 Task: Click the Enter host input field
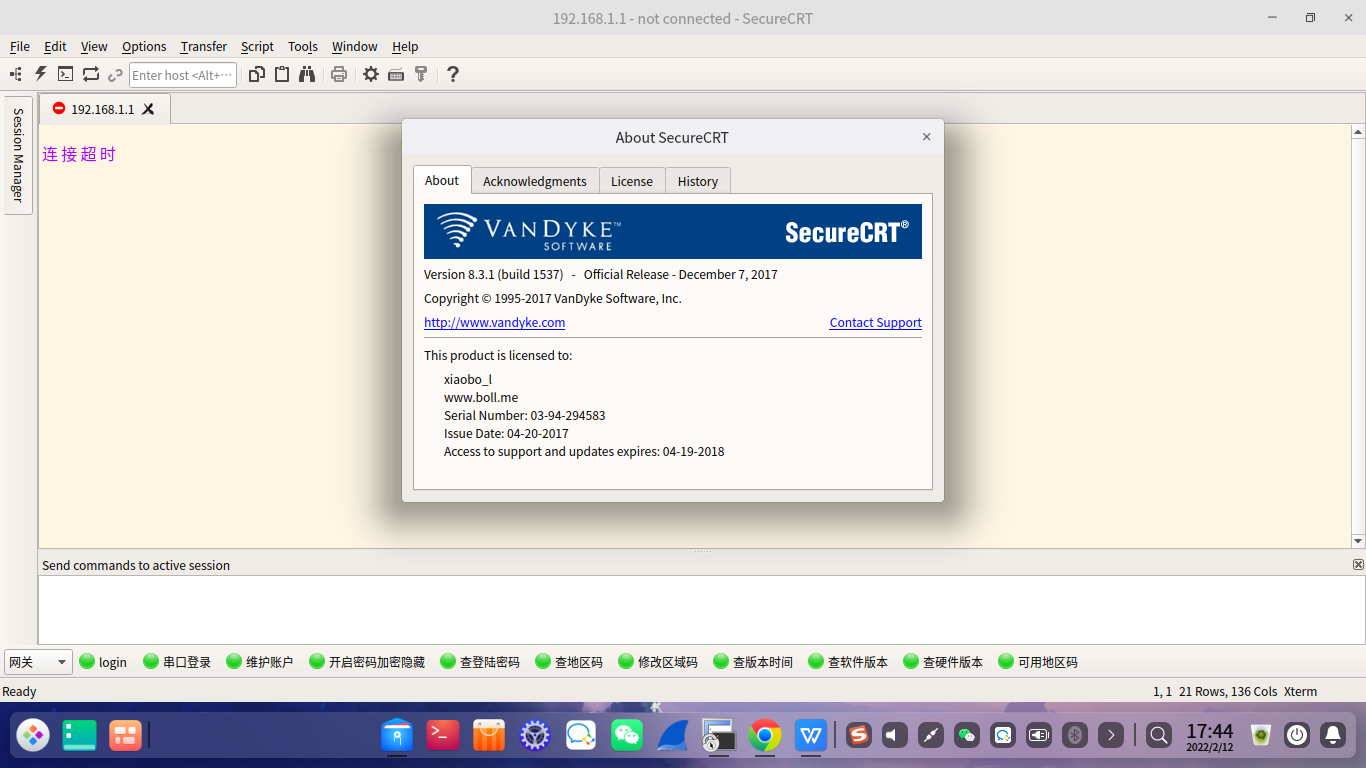[x=183, y=75]
